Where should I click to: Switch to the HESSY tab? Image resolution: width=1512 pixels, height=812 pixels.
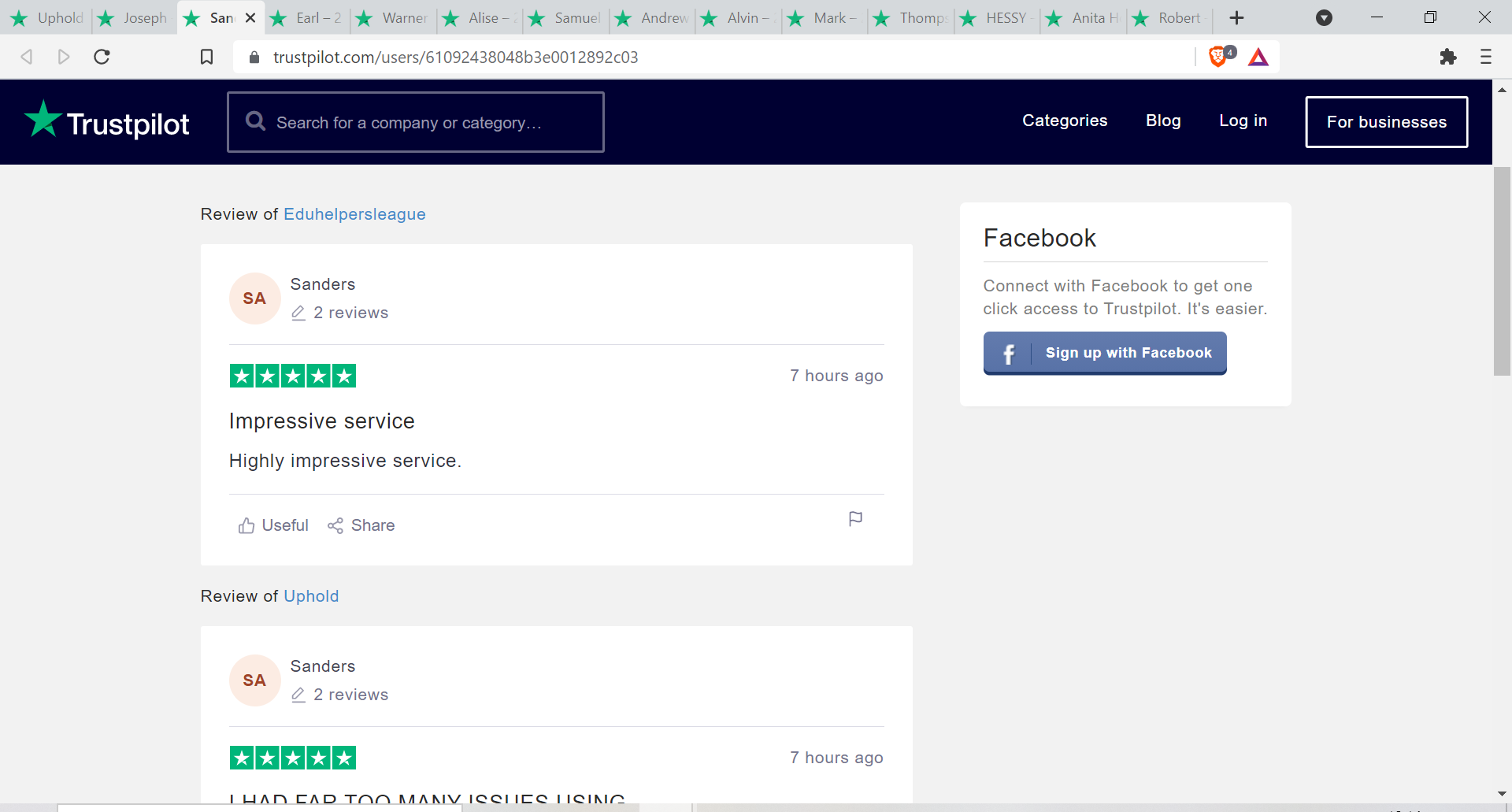[997, 17]
